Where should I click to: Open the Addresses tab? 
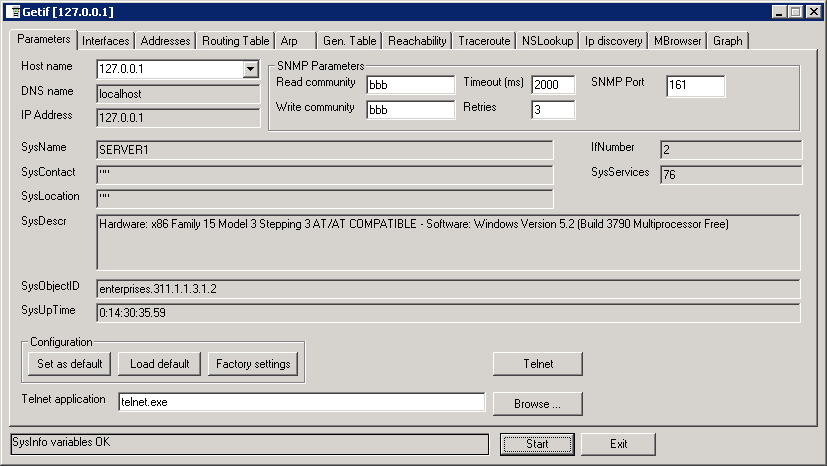click(165, 41)
